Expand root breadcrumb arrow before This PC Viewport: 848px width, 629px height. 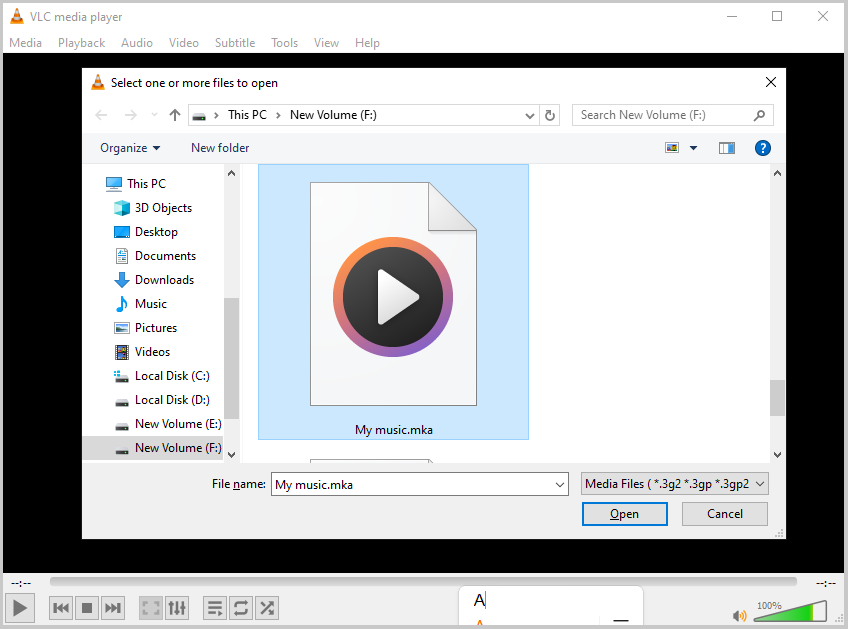click(x=216, y=115)
